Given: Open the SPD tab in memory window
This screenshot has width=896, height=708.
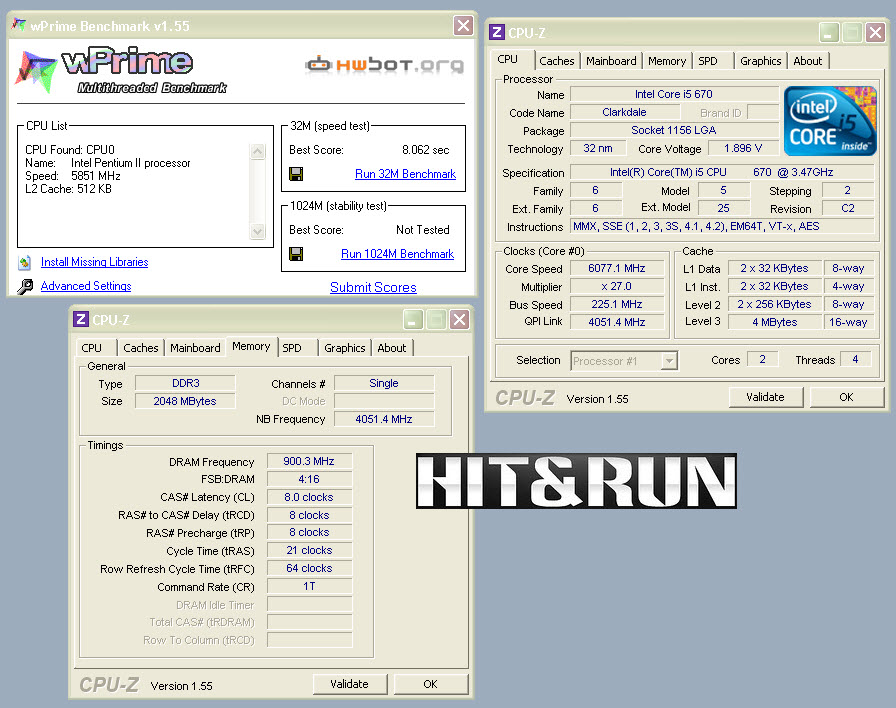Looking at the screenshot, I should 292,348.
